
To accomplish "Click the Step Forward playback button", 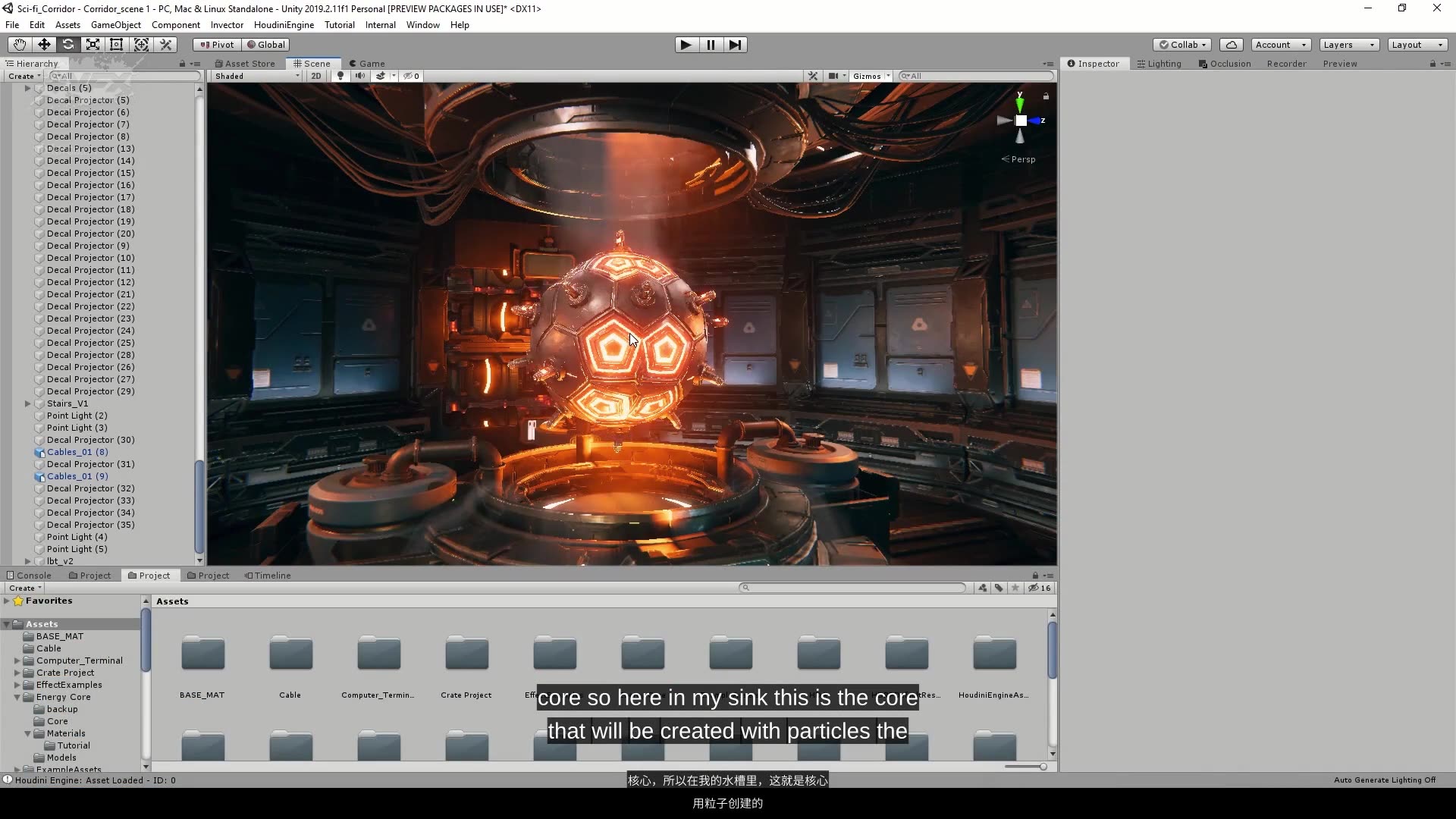I will coord(735,43).
